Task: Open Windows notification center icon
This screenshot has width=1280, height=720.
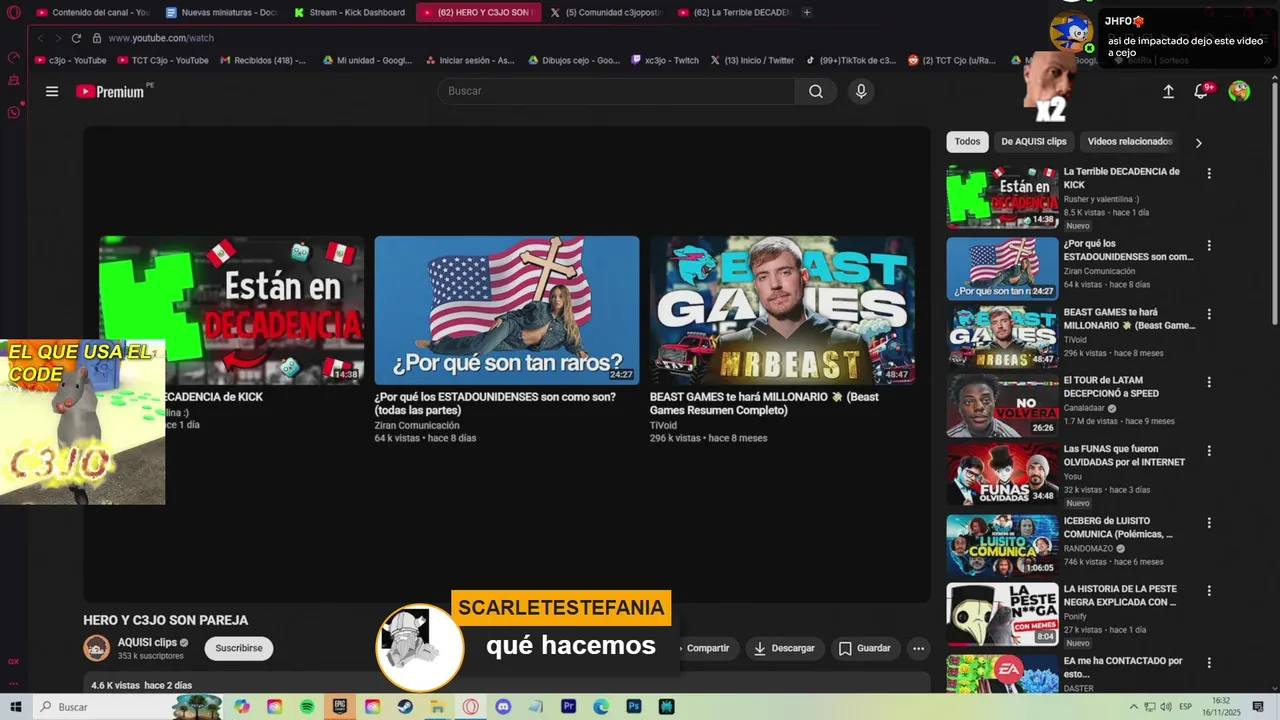Action: coord(1258,707)
